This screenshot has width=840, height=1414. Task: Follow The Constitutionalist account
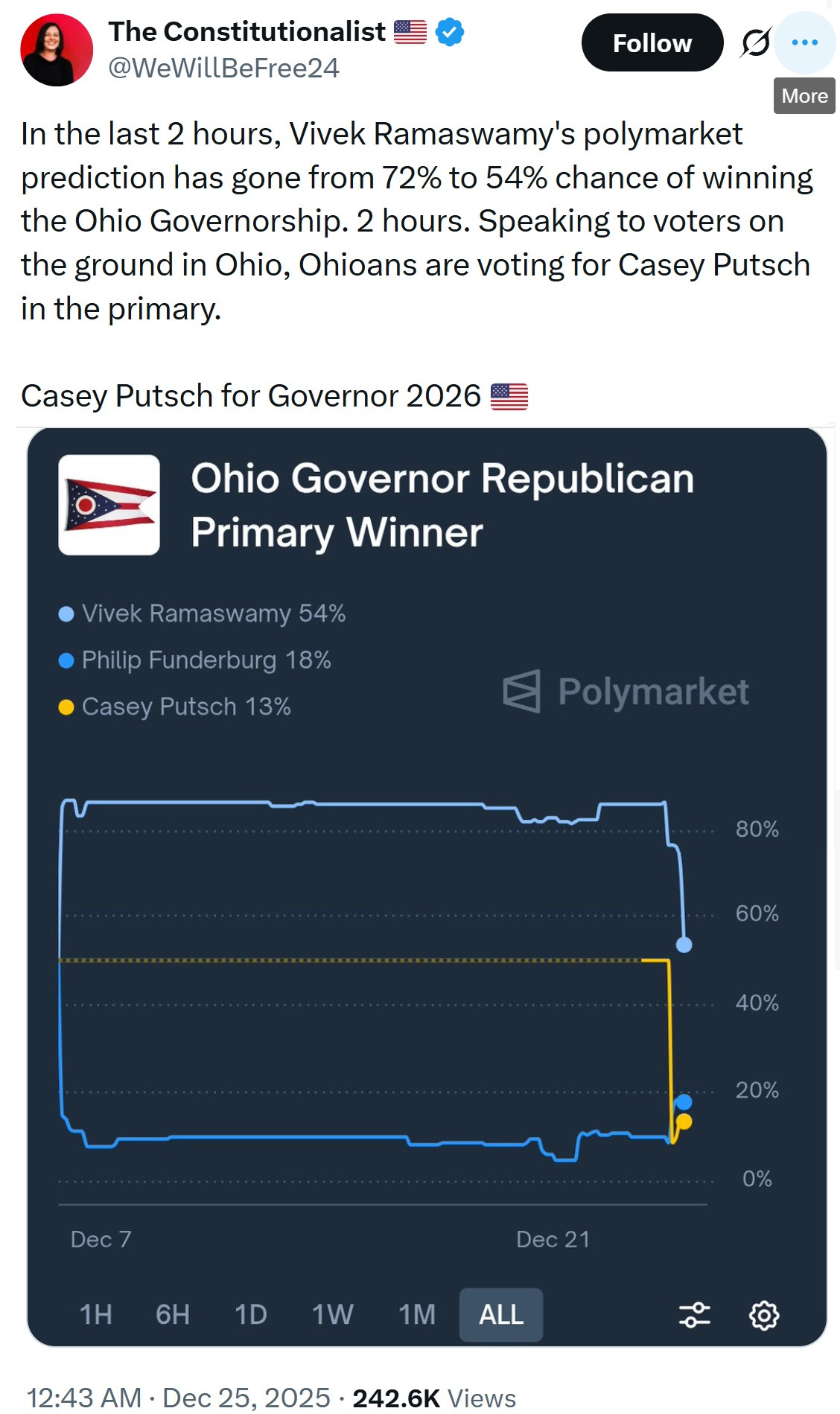coord(652,43)
